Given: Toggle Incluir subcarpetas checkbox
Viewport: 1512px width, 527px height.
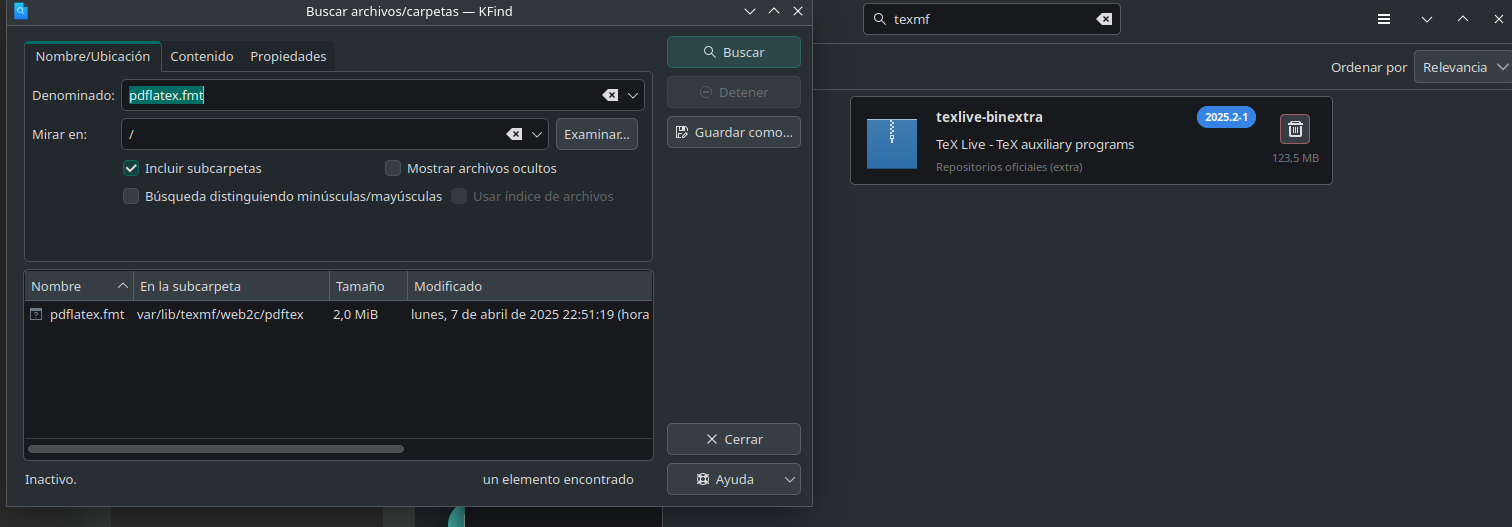Looking at the screenshot, I should pos(131,168).
